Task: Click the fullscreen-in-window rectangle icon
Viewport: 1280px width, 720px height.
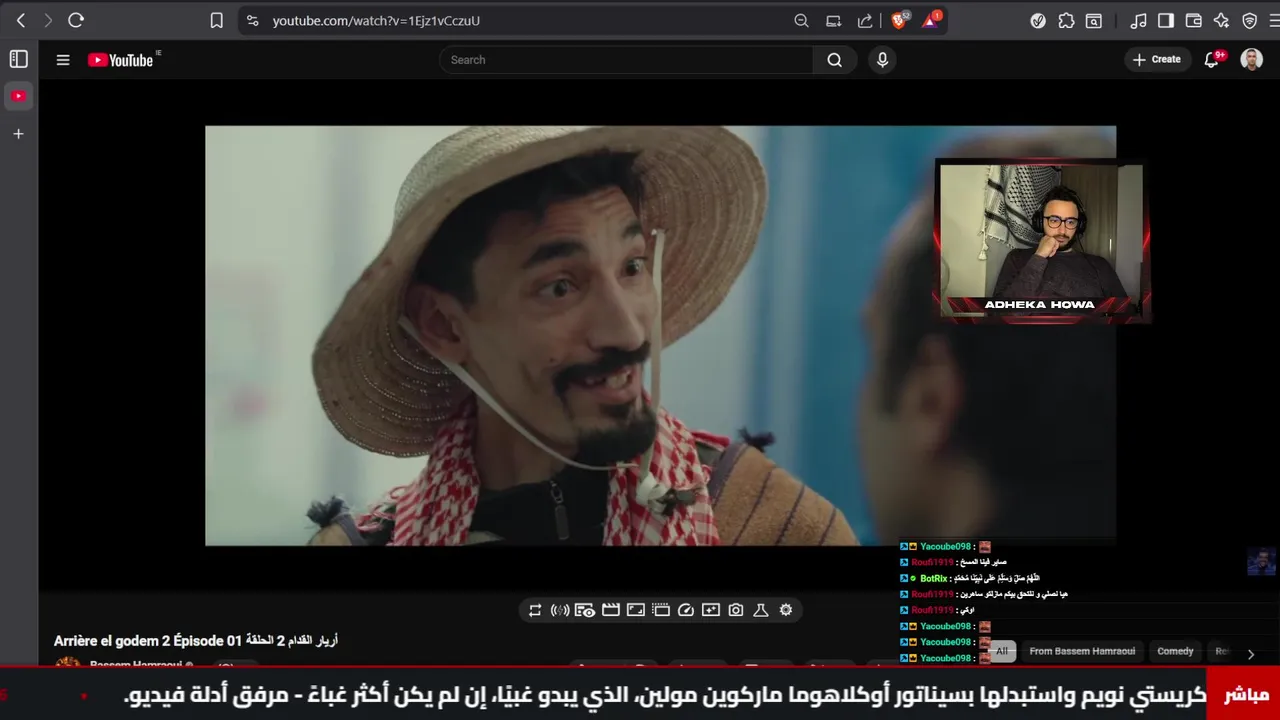Action: click(x=636, y=610)
